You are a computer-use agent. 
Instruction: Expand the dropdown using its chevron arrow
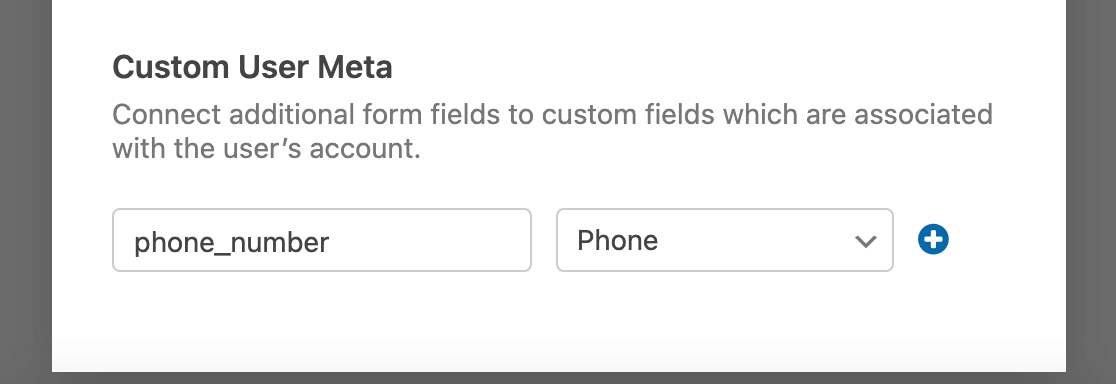tap(865, 242)
